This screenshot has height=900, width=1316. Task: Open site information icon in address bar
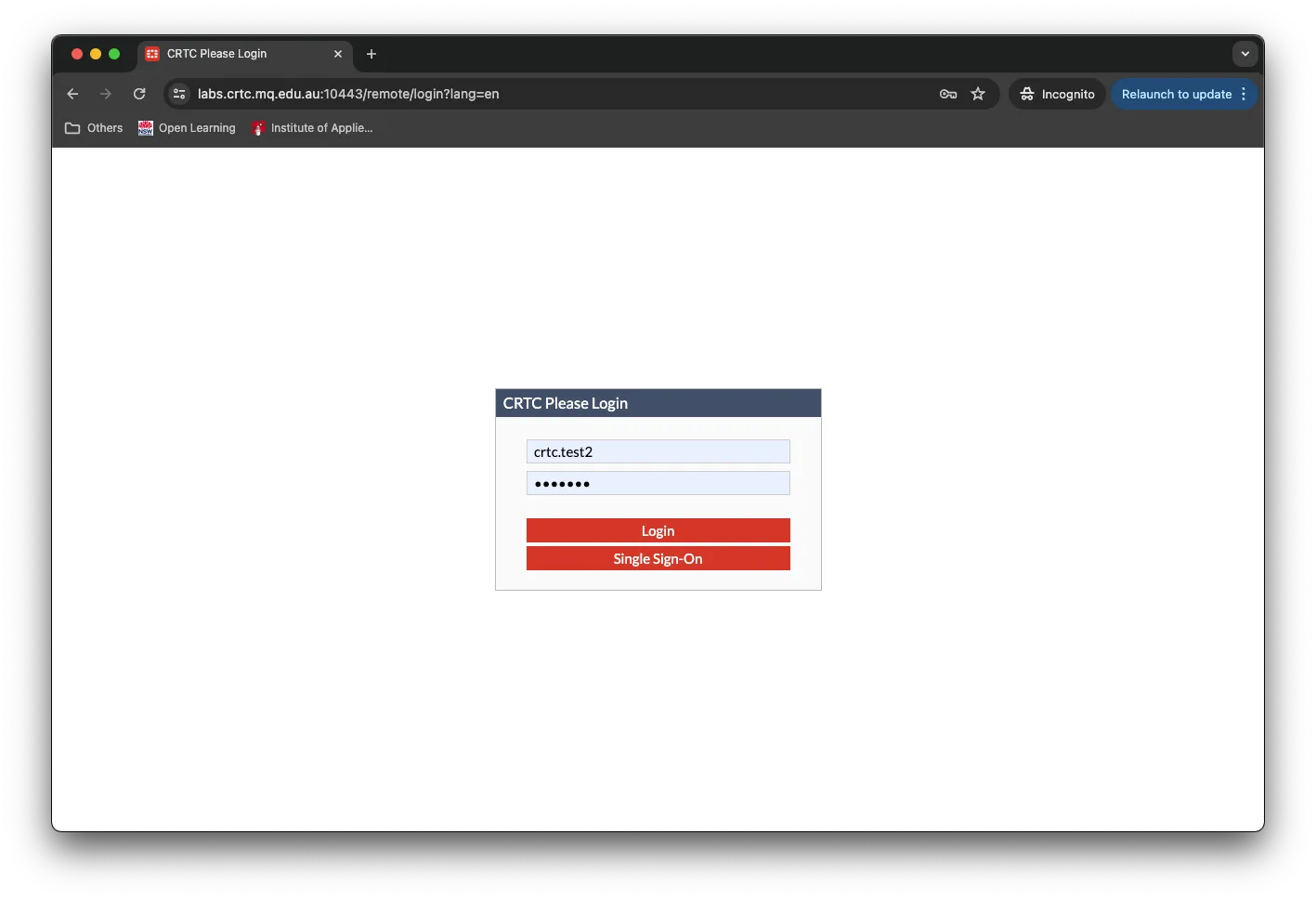[x=180, y=94]
